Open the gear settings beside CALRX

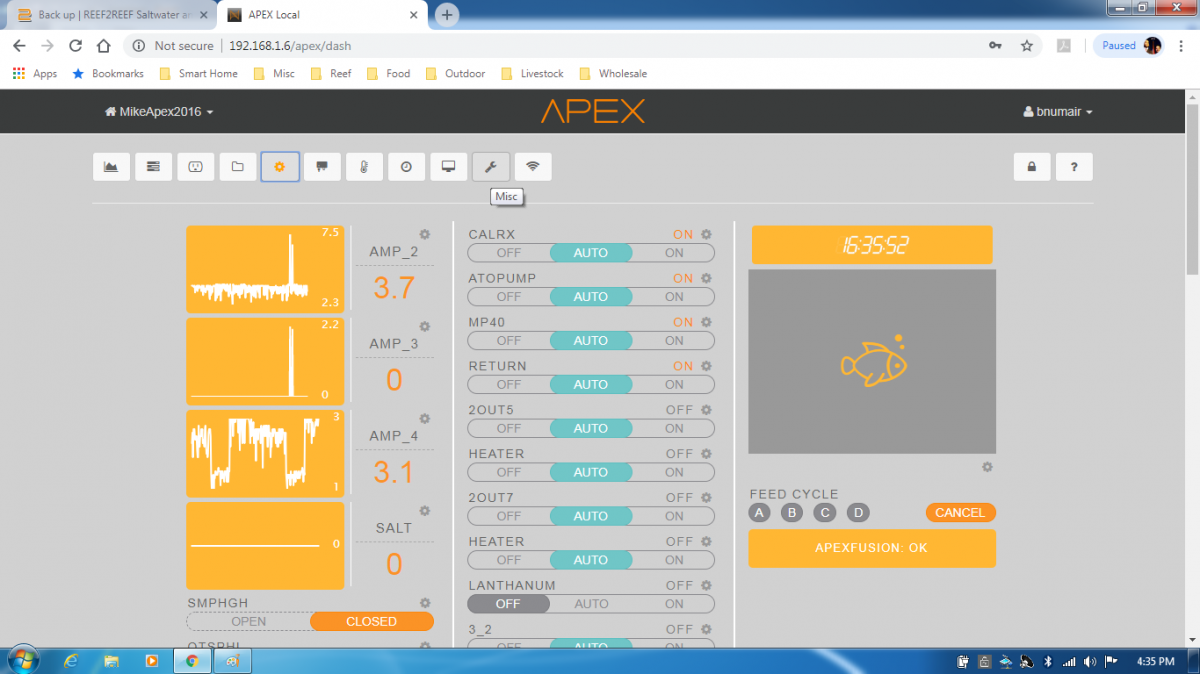pyautogui.click(x=706, y=235)
